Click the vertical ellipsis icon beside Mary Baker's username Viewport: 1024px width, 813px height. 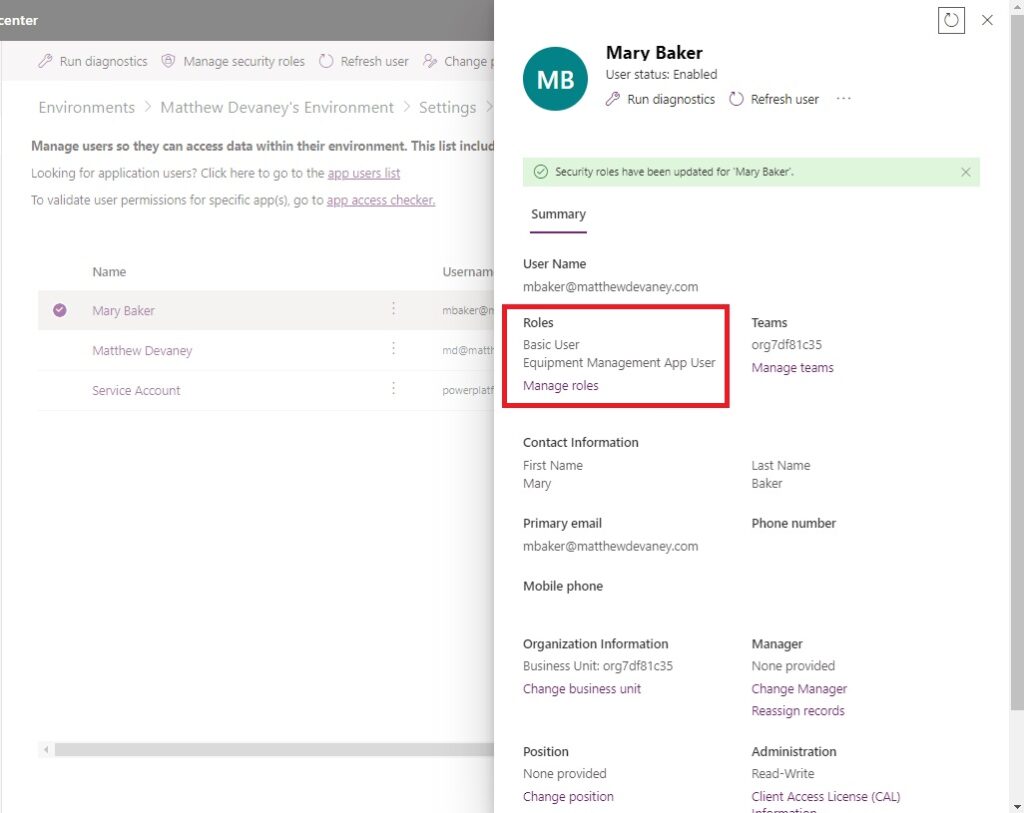[393, 311]
